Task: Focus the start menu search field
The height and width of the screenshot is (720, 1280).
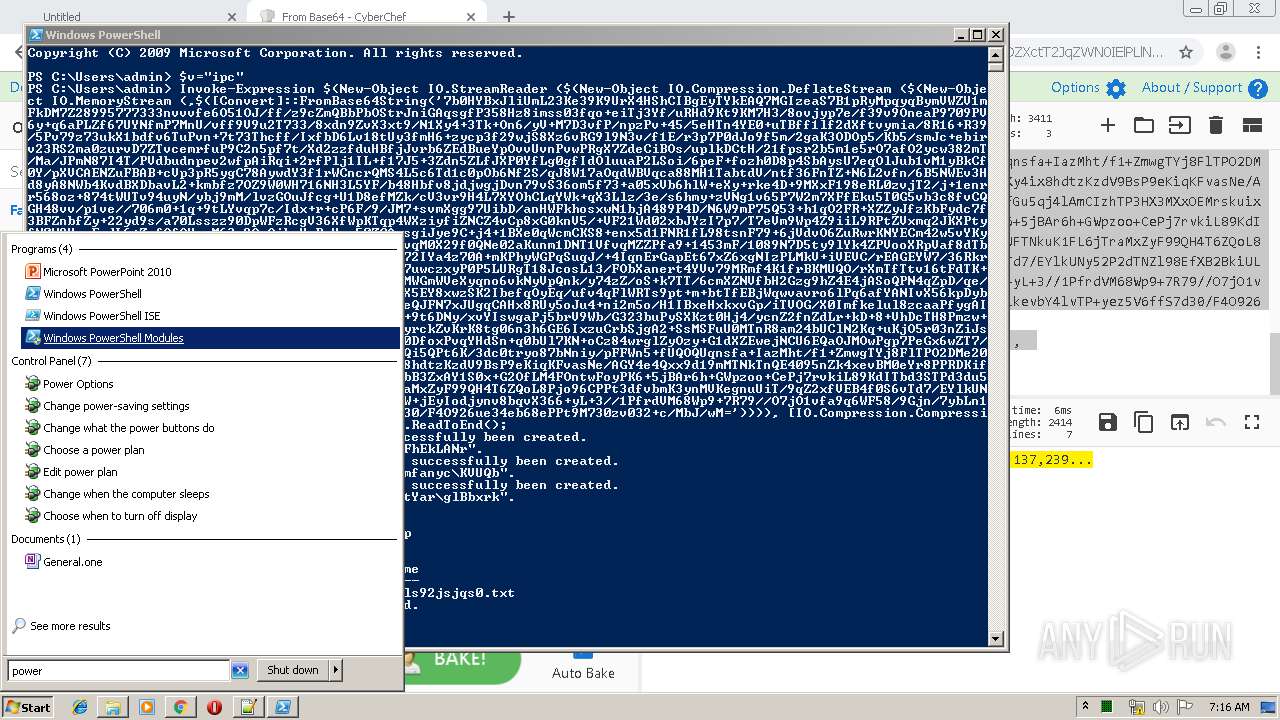Action: pyautogui.click(x=118, y=671)
